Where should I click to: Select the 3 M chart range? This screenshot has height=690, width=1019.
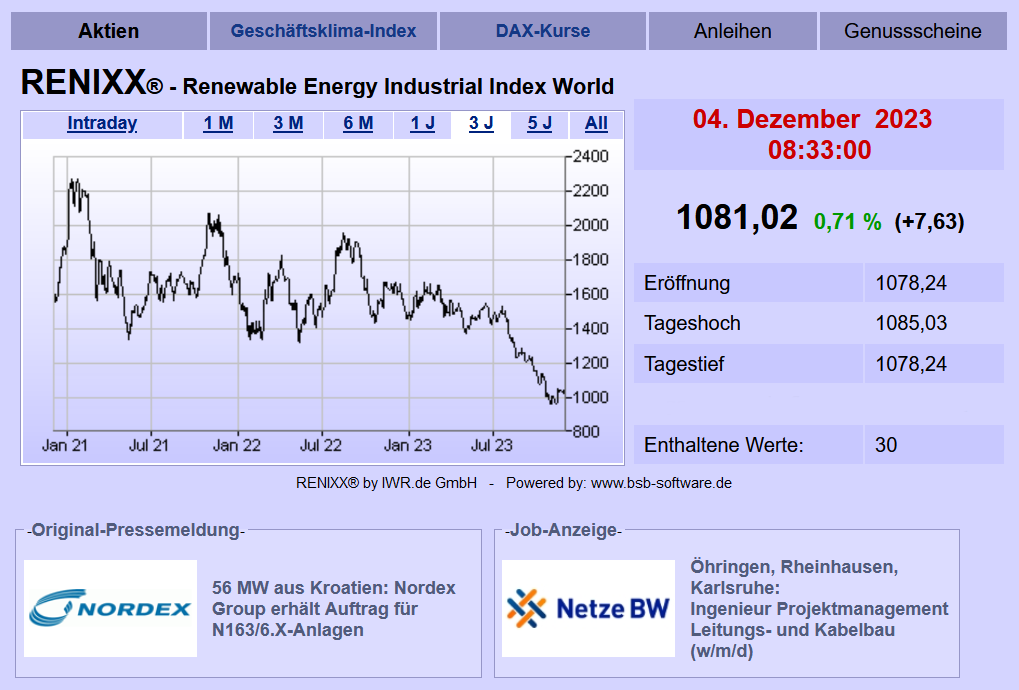click(288, 124)
